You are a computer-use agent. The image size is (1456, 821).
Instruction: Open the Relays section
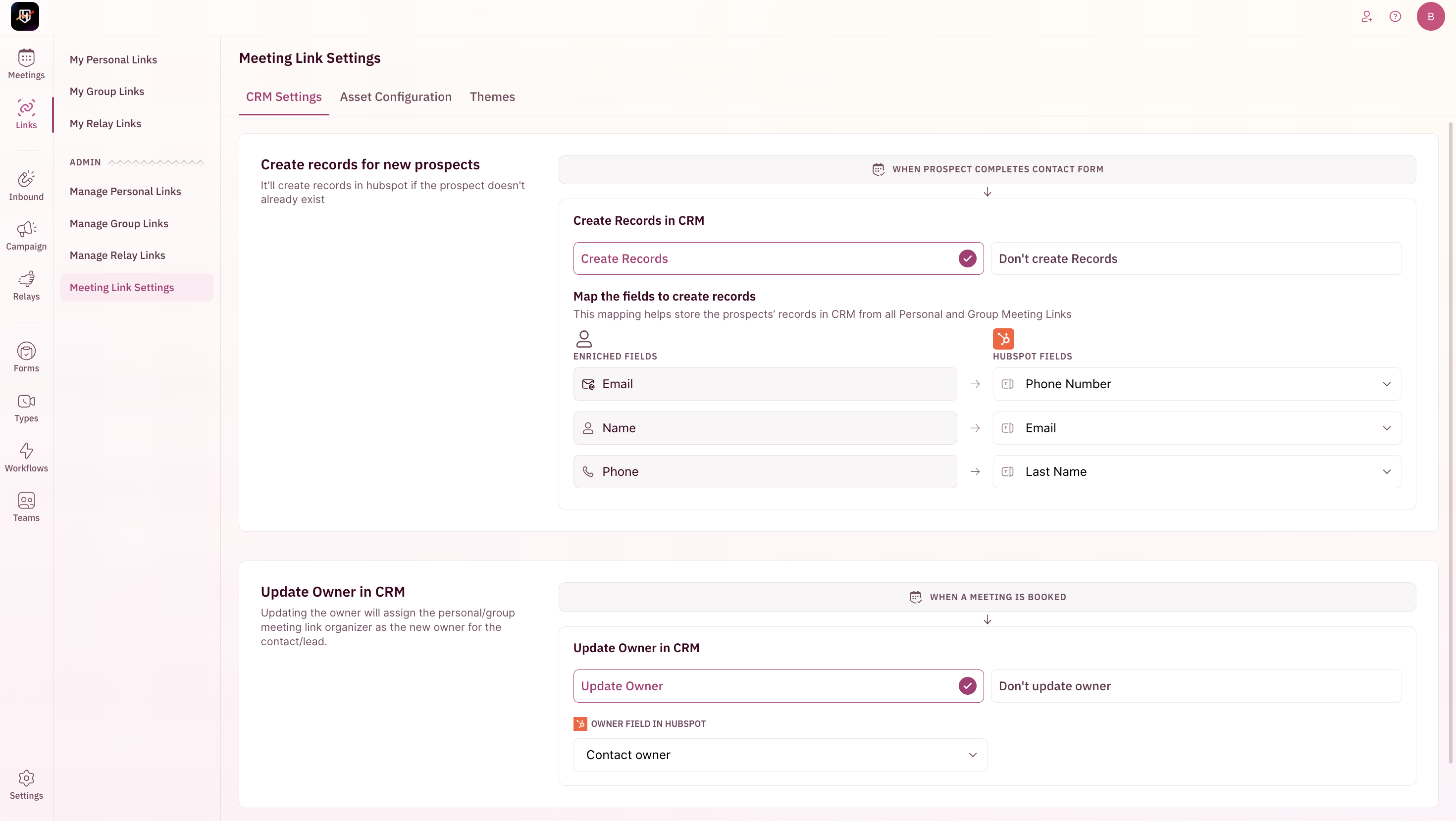(x=26, y=285)
